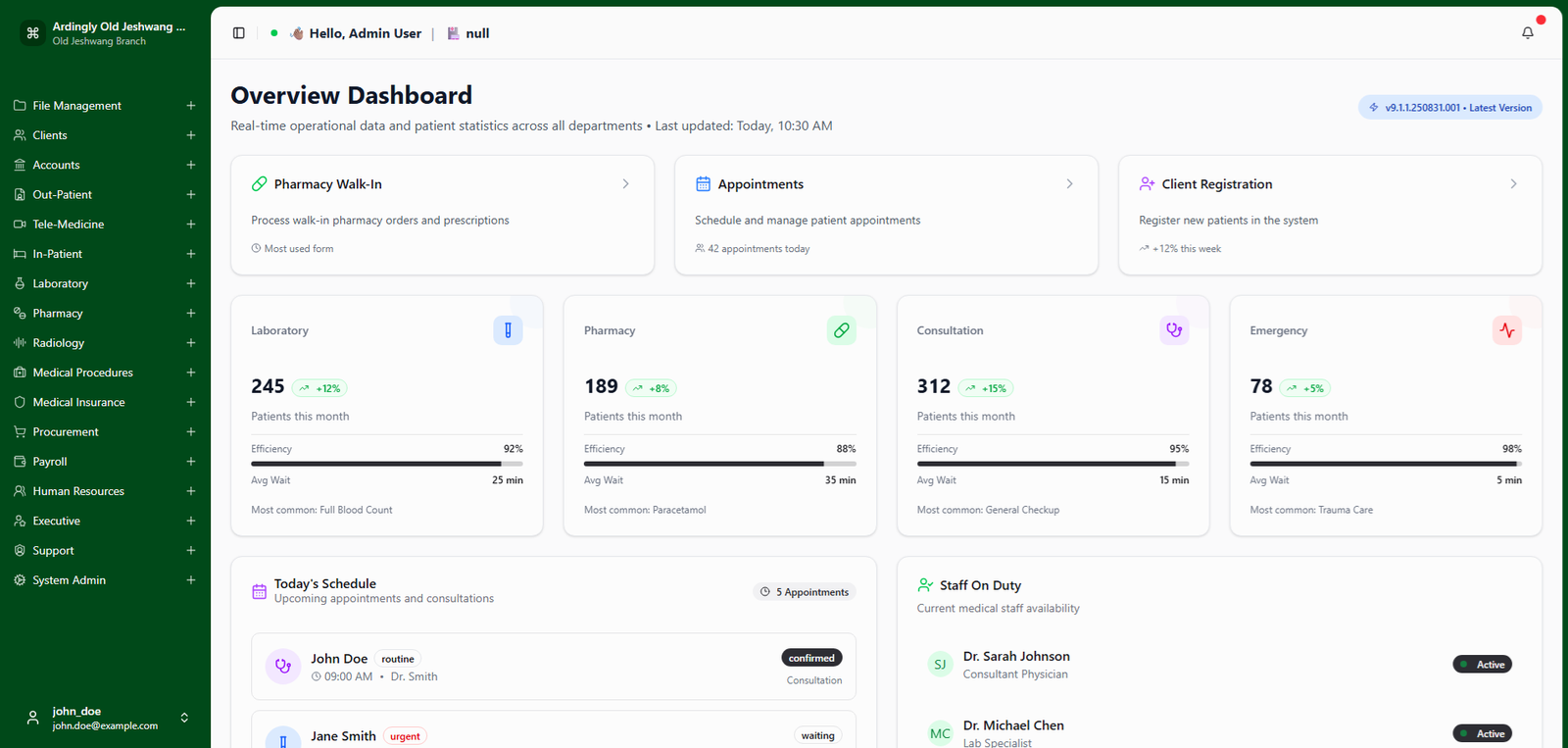
Task: Expand the Pharmacy sidebar menu plus
Action: point(191,313)
